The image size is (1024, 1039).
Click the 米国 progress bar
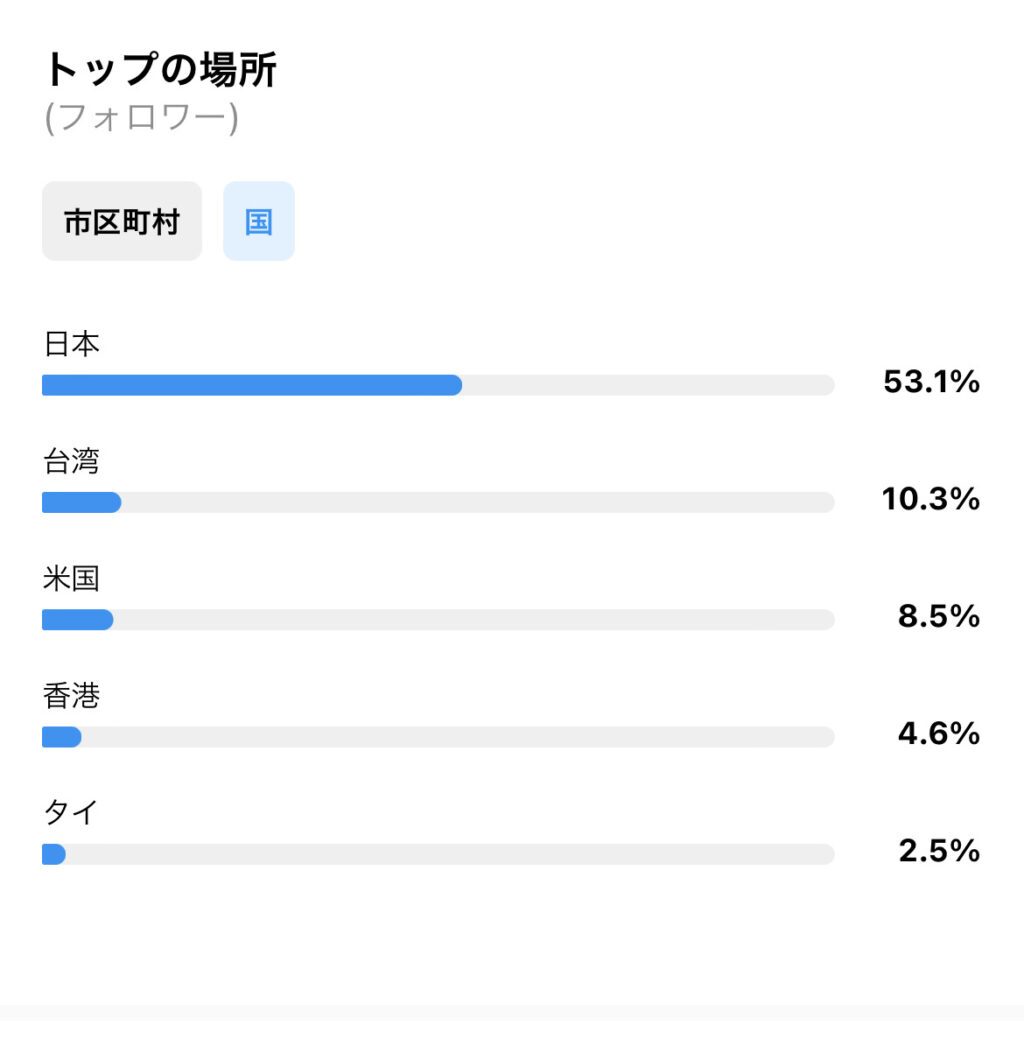438,620
